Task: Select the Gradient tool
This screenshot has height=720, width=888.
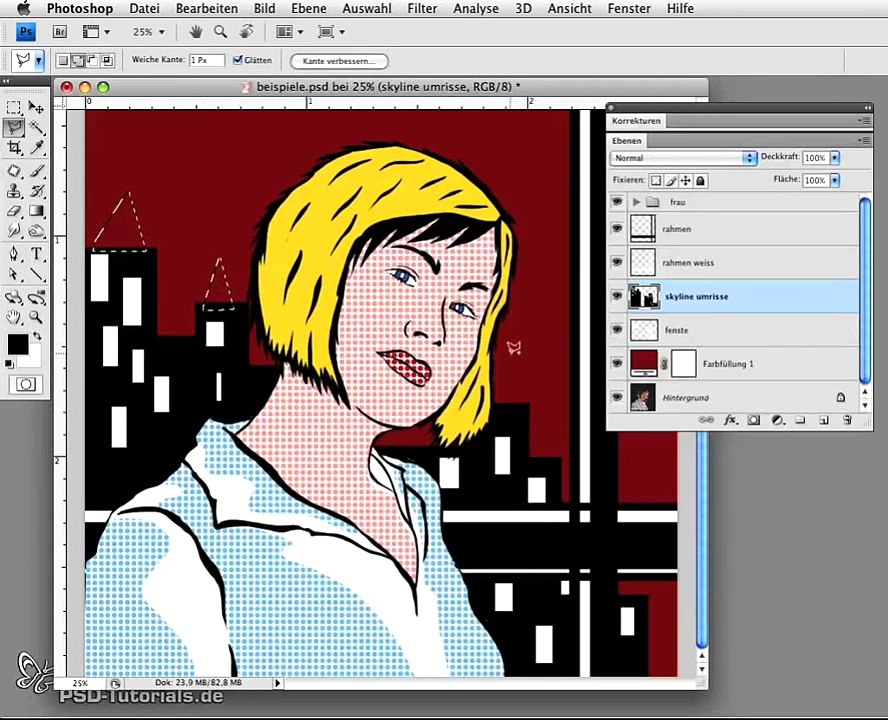Action: [36, 211]
